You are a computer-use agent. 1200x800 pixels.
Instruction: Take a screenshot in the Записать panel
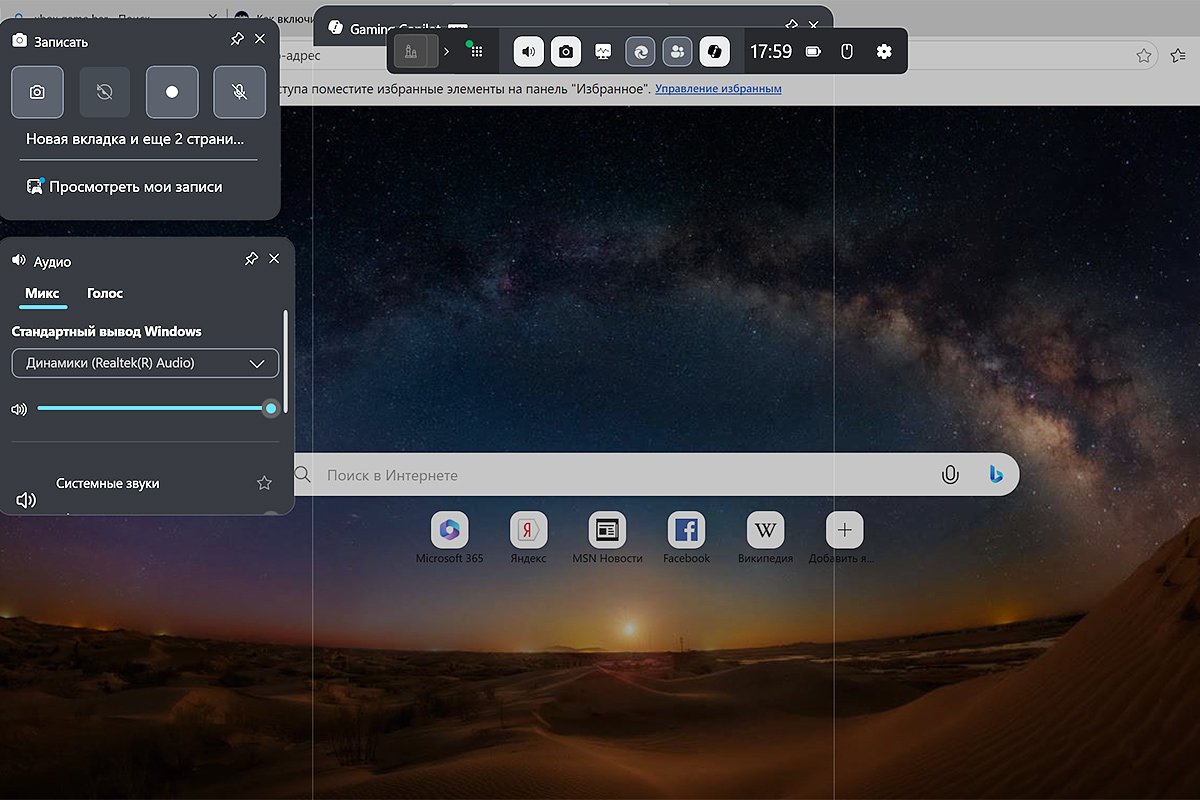tap(37, 92)
